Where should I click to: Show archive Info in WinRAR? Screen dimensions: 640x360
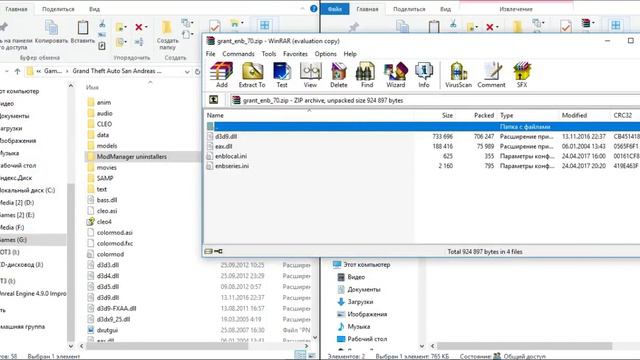coord(424,75)
